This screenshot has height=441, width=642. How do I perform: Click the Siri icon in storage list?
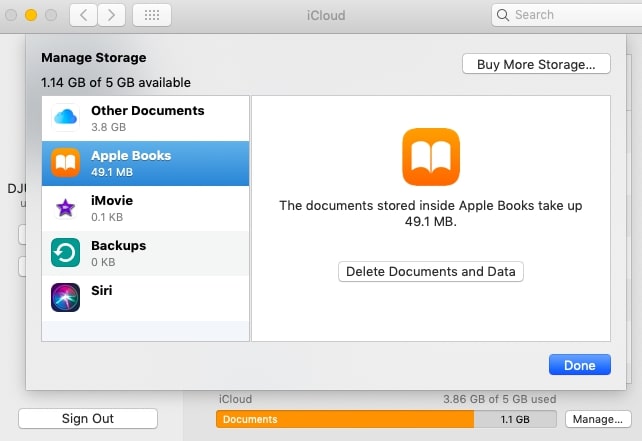66,298
